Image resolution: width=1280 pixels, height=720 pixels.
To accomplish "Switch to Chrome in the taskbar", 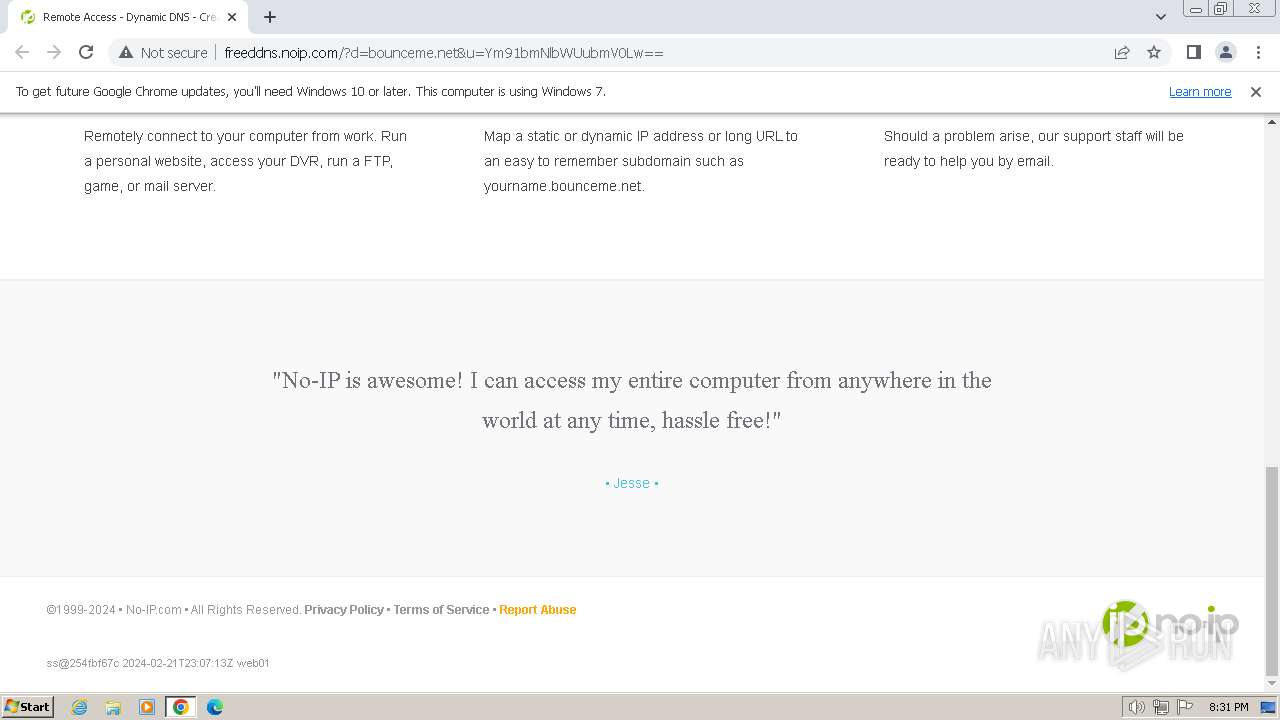I will click(x=181, y=707).
